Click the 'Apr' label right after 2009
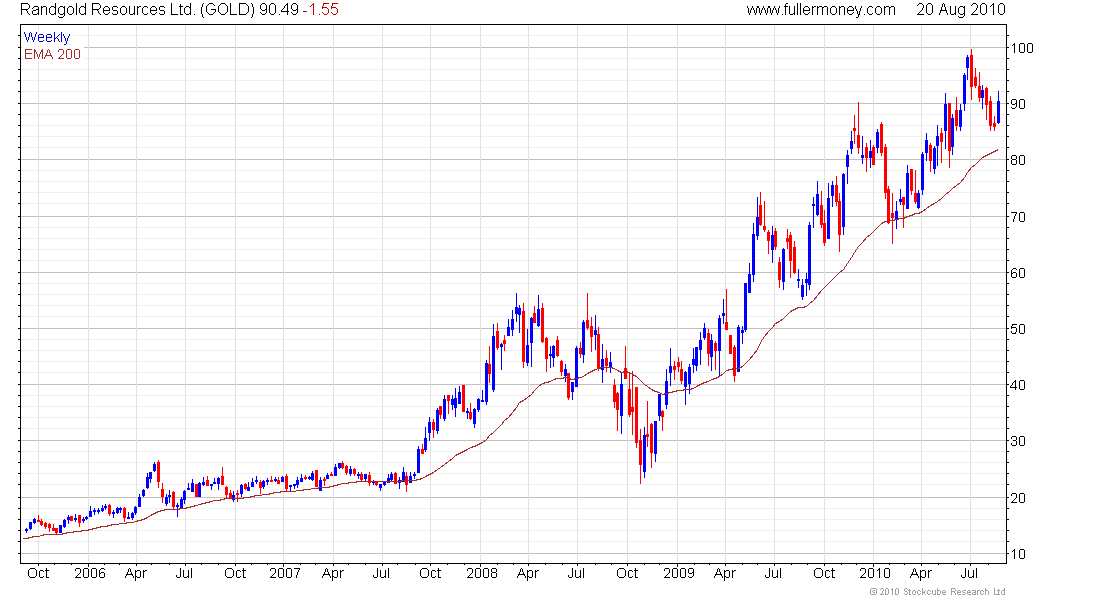The image size is (1100, 600). [x=725, y=573]
